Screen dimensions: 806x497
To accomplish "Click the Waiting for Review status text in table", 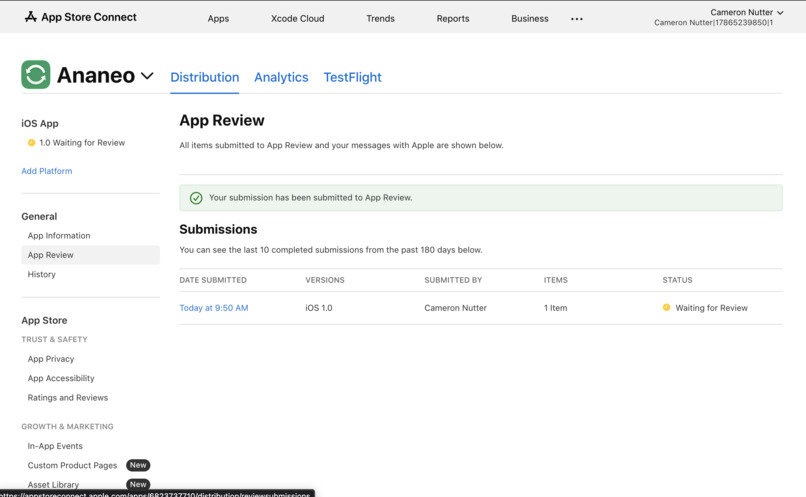I will (711, 308).
